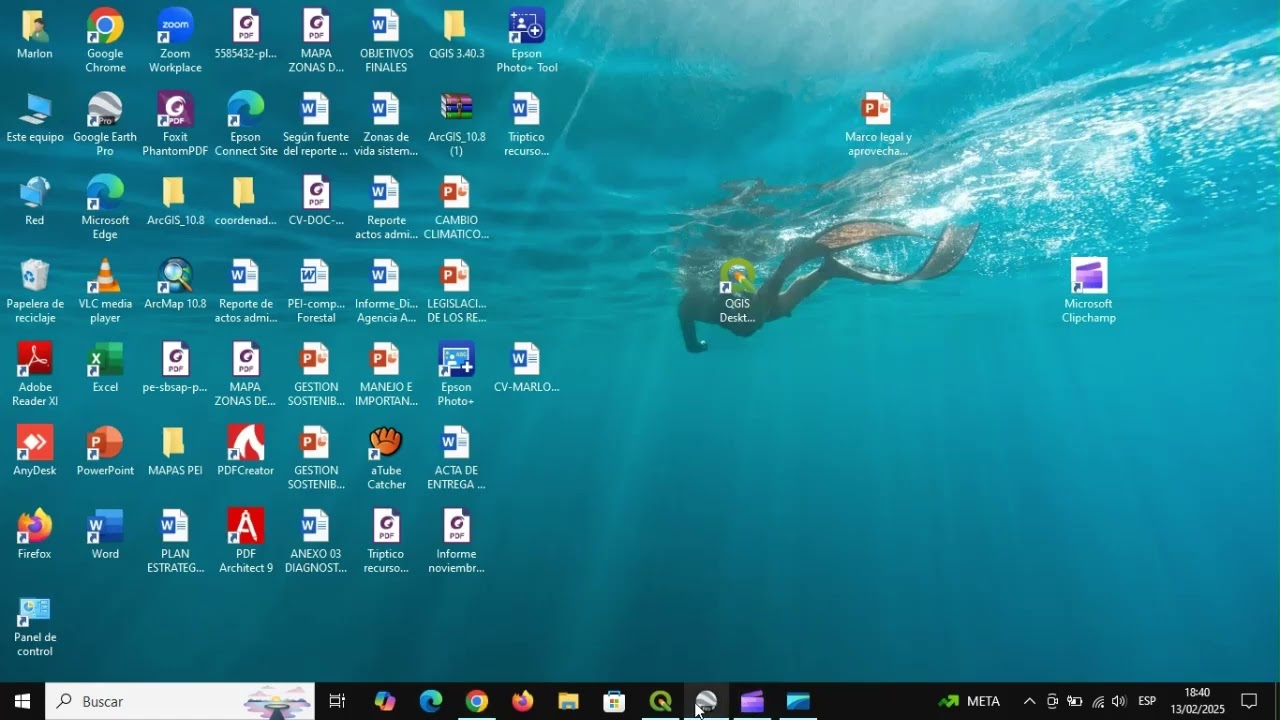The height and width of the screenshot is (720, 1280).
Task: Open aTube Catcher shortcut
Action: pyautogui.click(x=386, y=458)
